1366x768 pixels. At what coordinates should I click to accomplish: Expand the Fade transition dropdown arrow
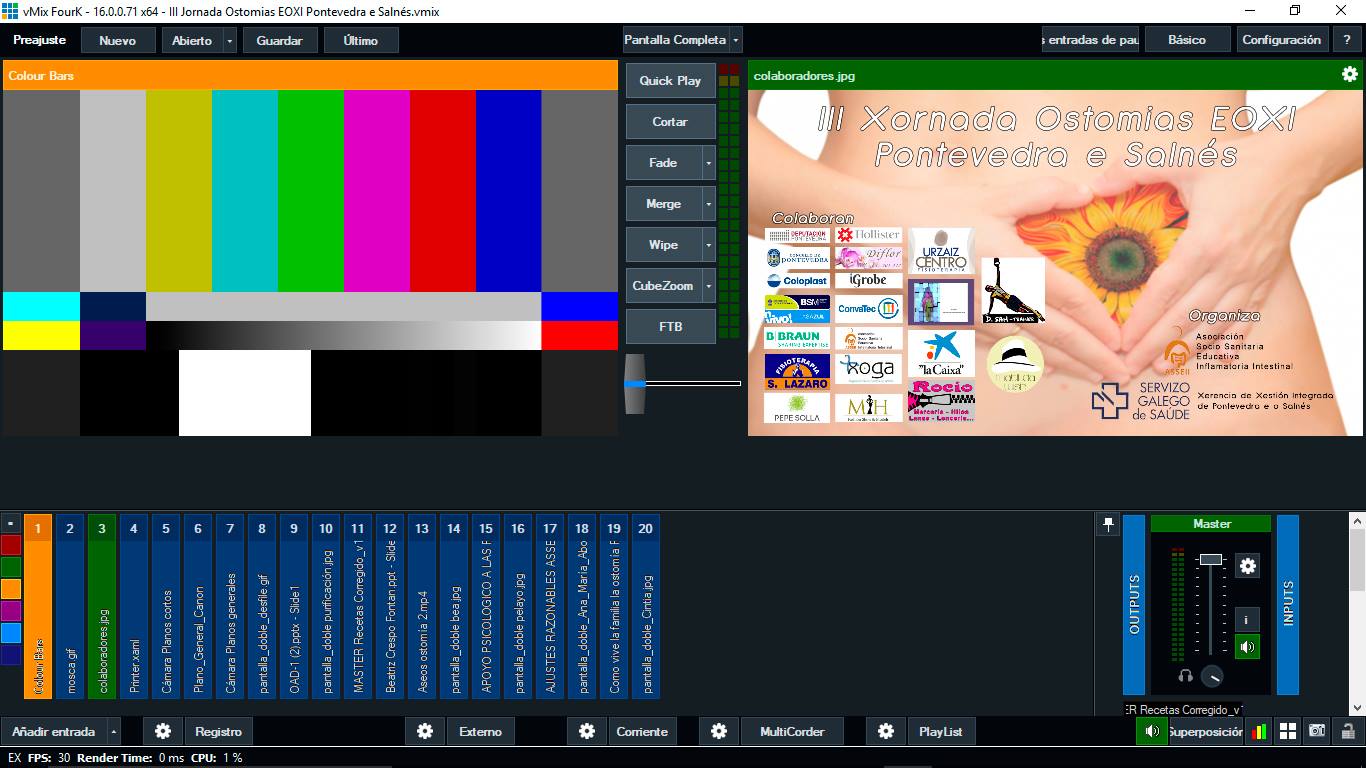(709, 163)
